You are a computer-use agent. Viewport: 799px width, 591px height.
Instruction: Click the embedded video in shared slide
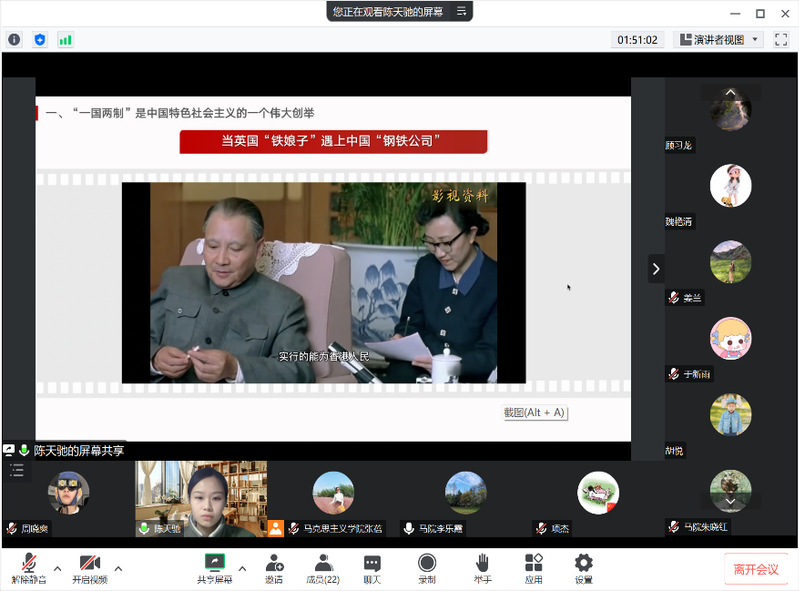(324, 283)
